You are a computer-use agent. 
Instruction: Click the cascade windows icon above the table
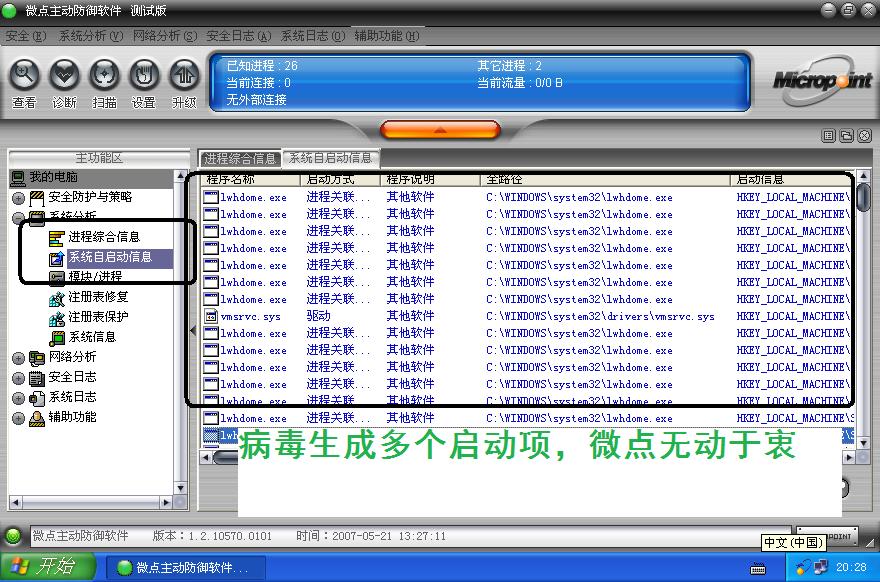(846, 136)
